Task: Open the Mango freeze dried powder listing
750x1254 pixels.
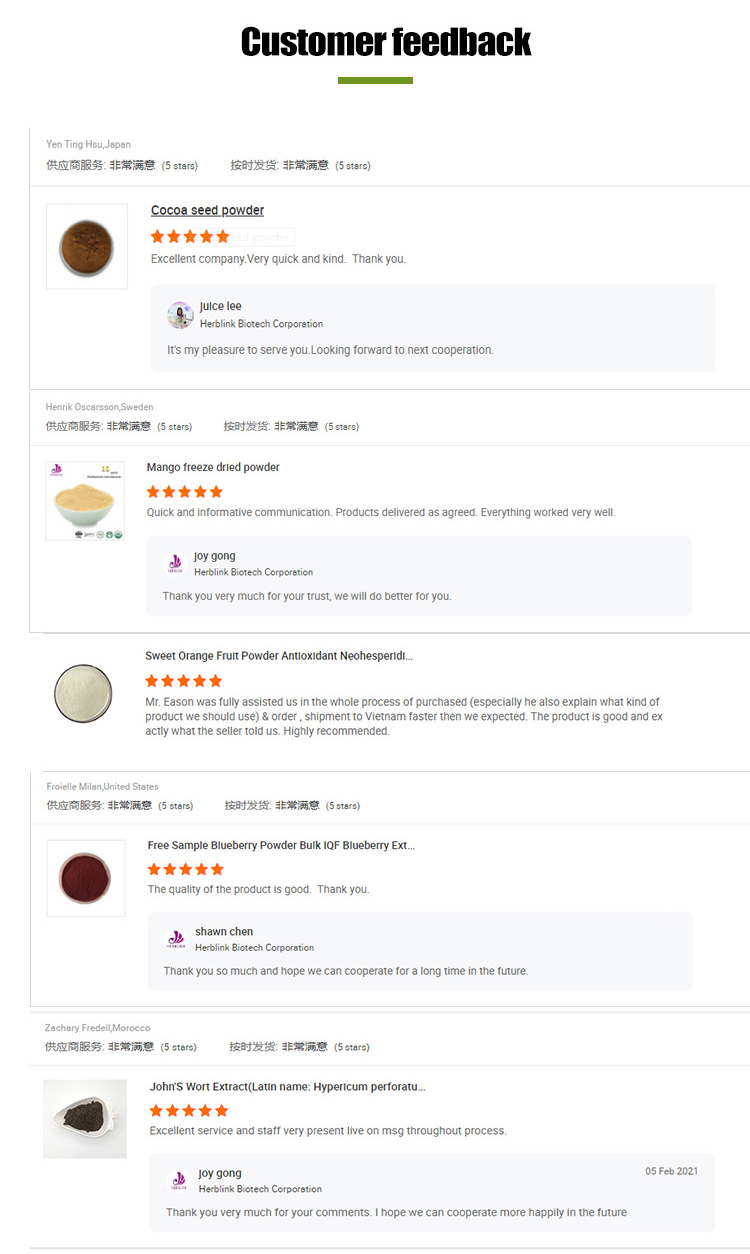Action: pos(213,466)
